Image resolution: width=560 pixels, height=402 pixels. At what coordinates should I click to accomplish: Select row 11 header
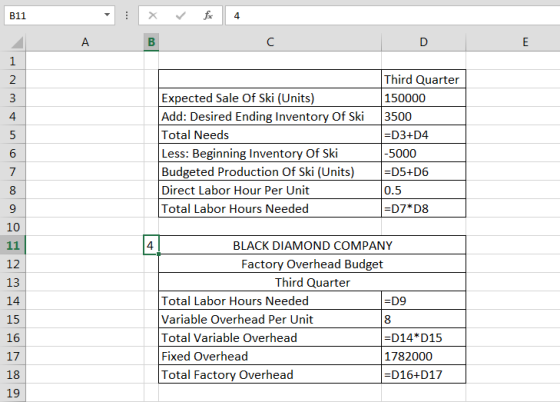pyautogui.click(x=13, y=245)
